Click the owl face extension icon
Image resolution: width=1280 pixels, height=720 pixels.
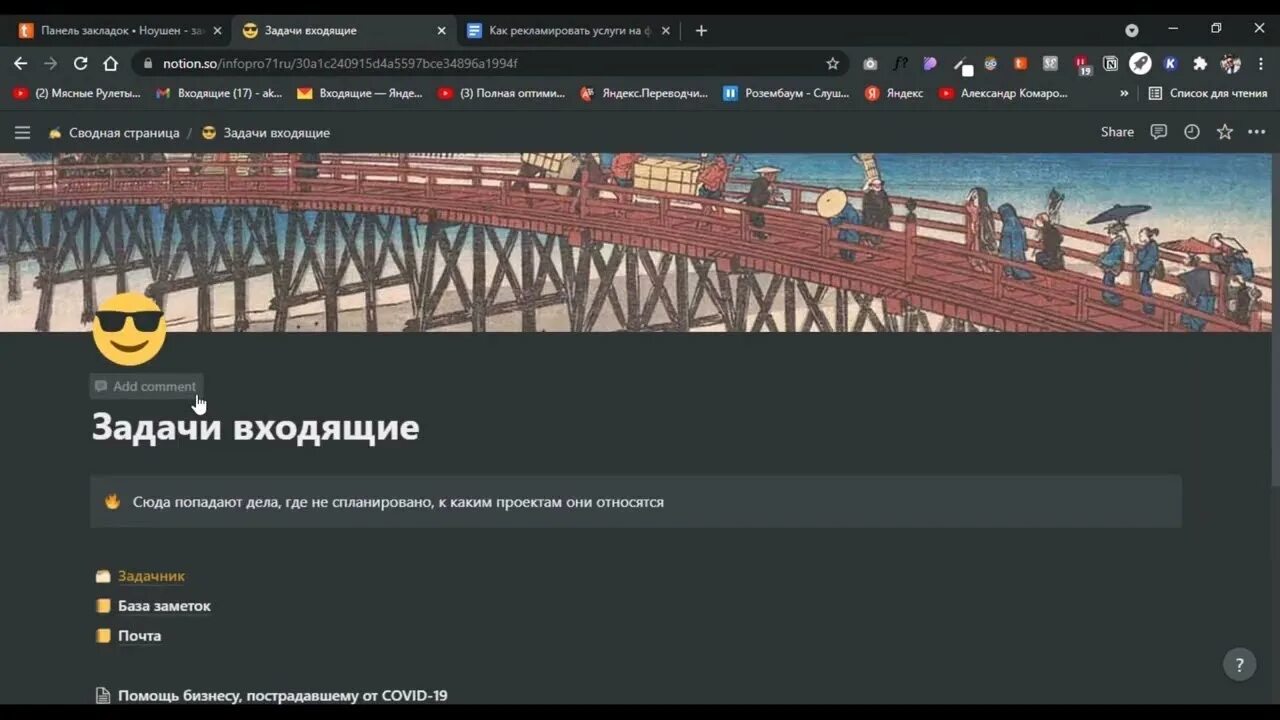coord(990,63)
